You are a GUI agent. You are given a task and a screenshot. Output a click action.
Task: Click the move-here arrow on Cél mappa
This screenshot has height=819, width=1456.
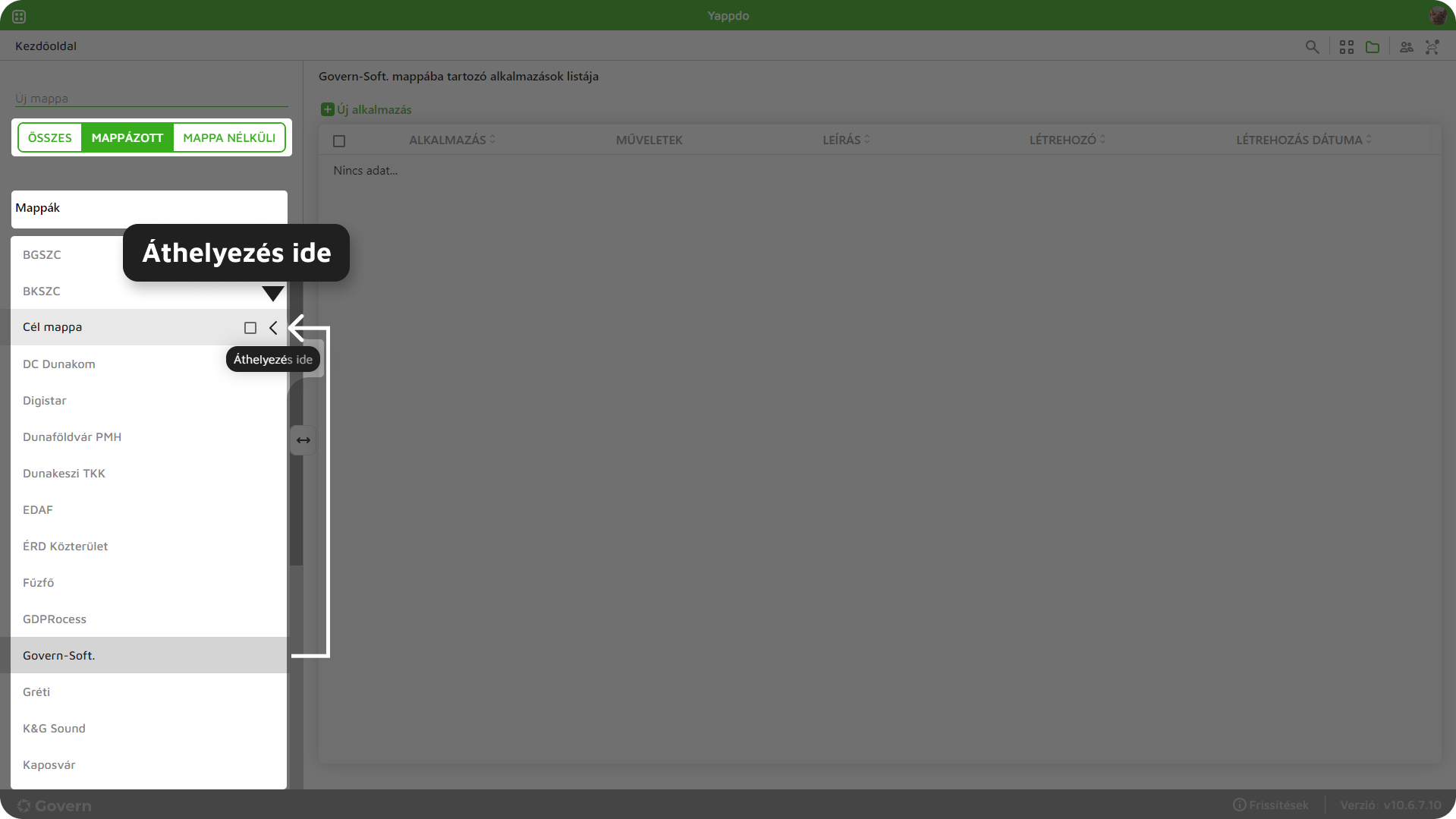click(x=273, y=328)
